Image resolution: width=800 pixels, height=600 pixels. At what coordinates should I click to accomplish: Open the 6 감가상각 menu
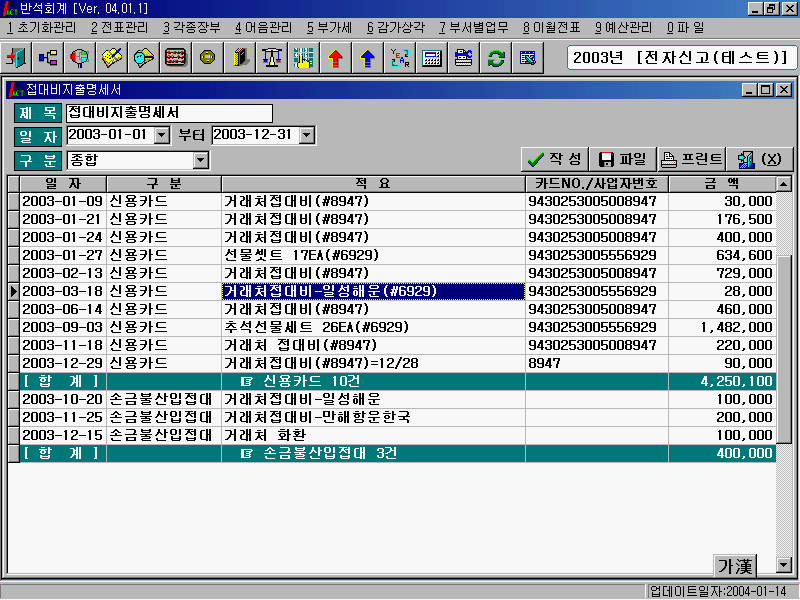pyautogui.click(x=395, y=28)
